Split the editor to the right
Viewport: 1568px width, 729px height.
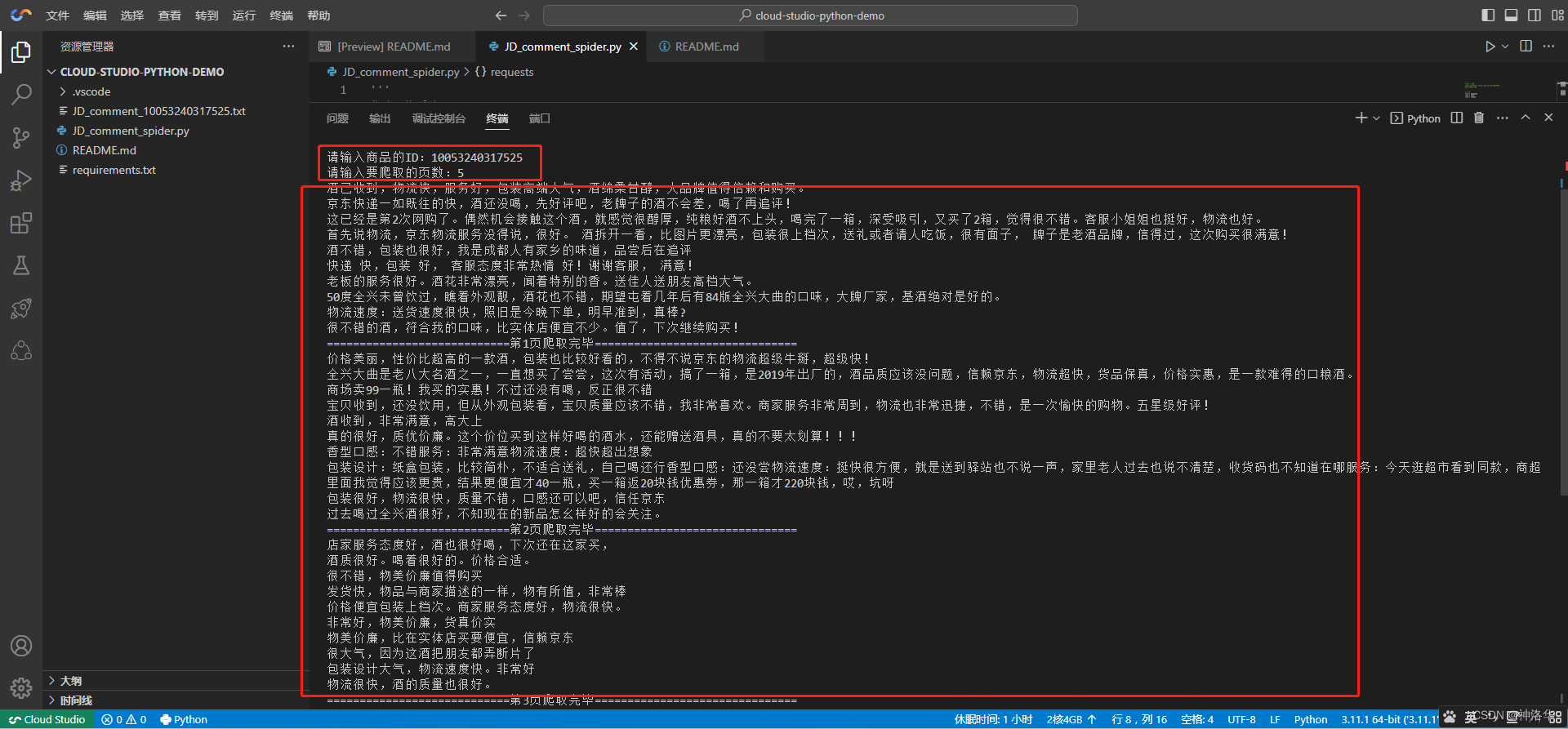[x=1526, y=47]
